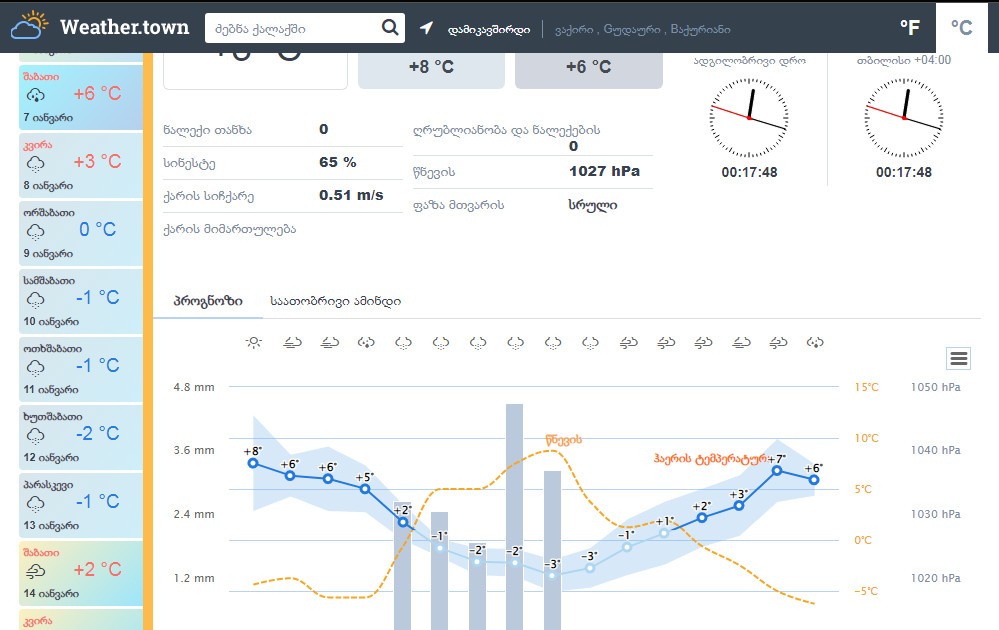Click the +6 °C temperature box
999x630 pixels.
tap(589, 70)
